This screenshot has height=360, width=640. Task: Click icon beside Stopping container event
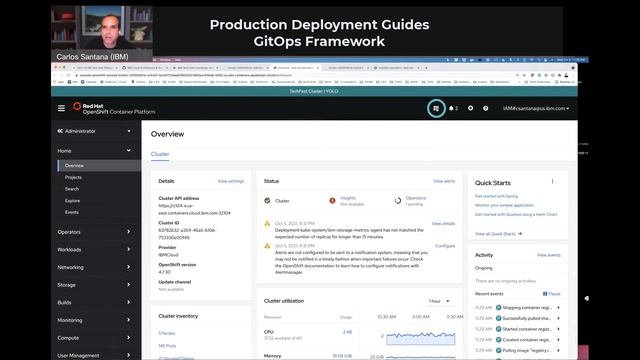click(x=498, y=308)
